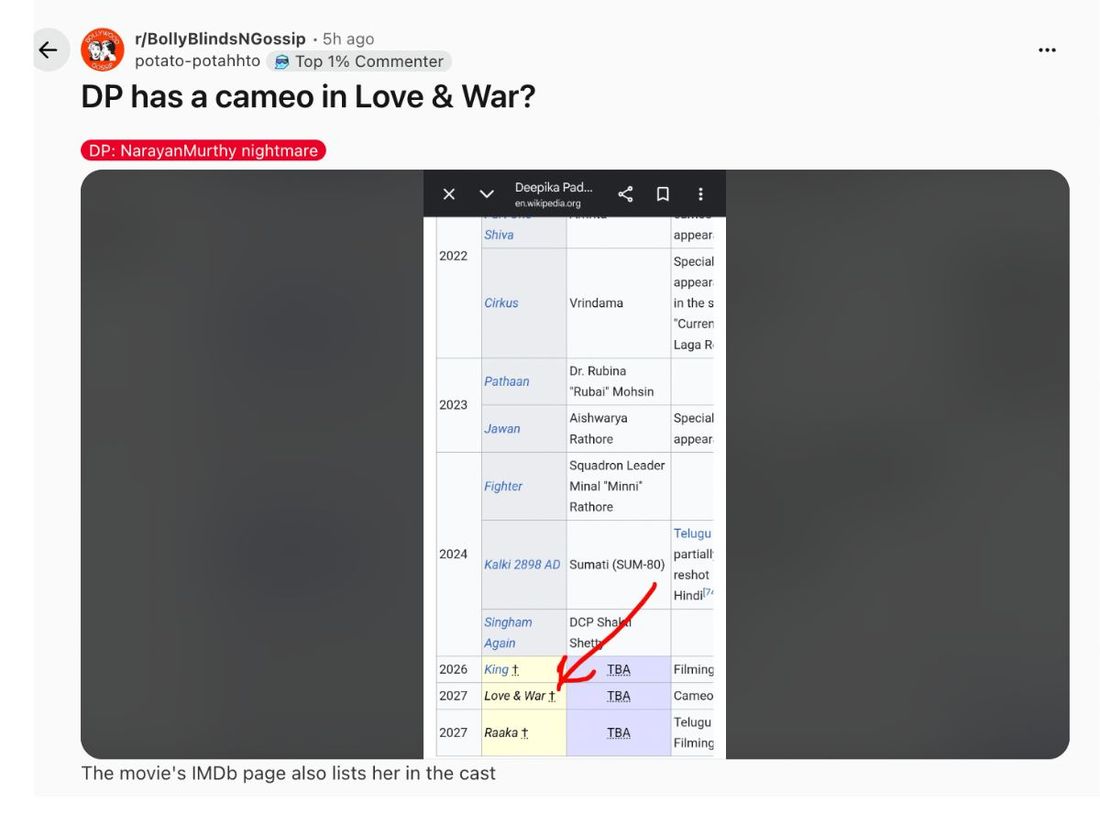Click the 2023 year cell
Image resolution: width=1100 pixels, height=825 pixels.
coord(453,405)
